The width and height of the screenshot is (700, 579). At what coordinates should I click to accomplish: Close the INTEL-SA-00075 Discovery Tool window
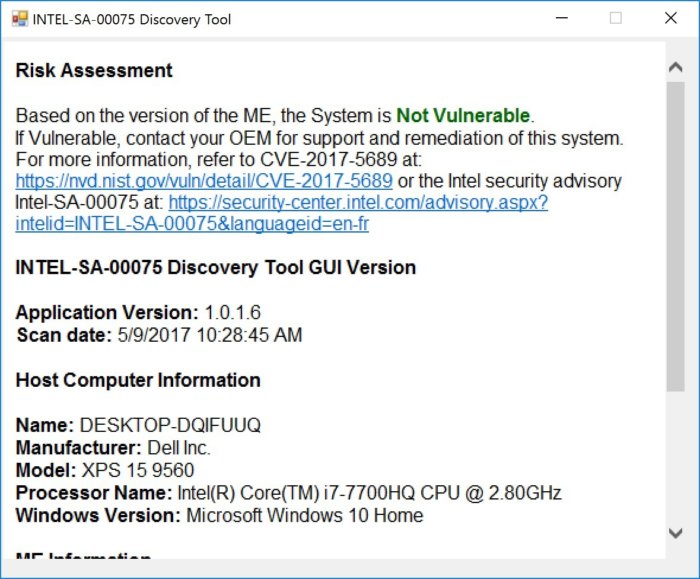pos(671,18)
